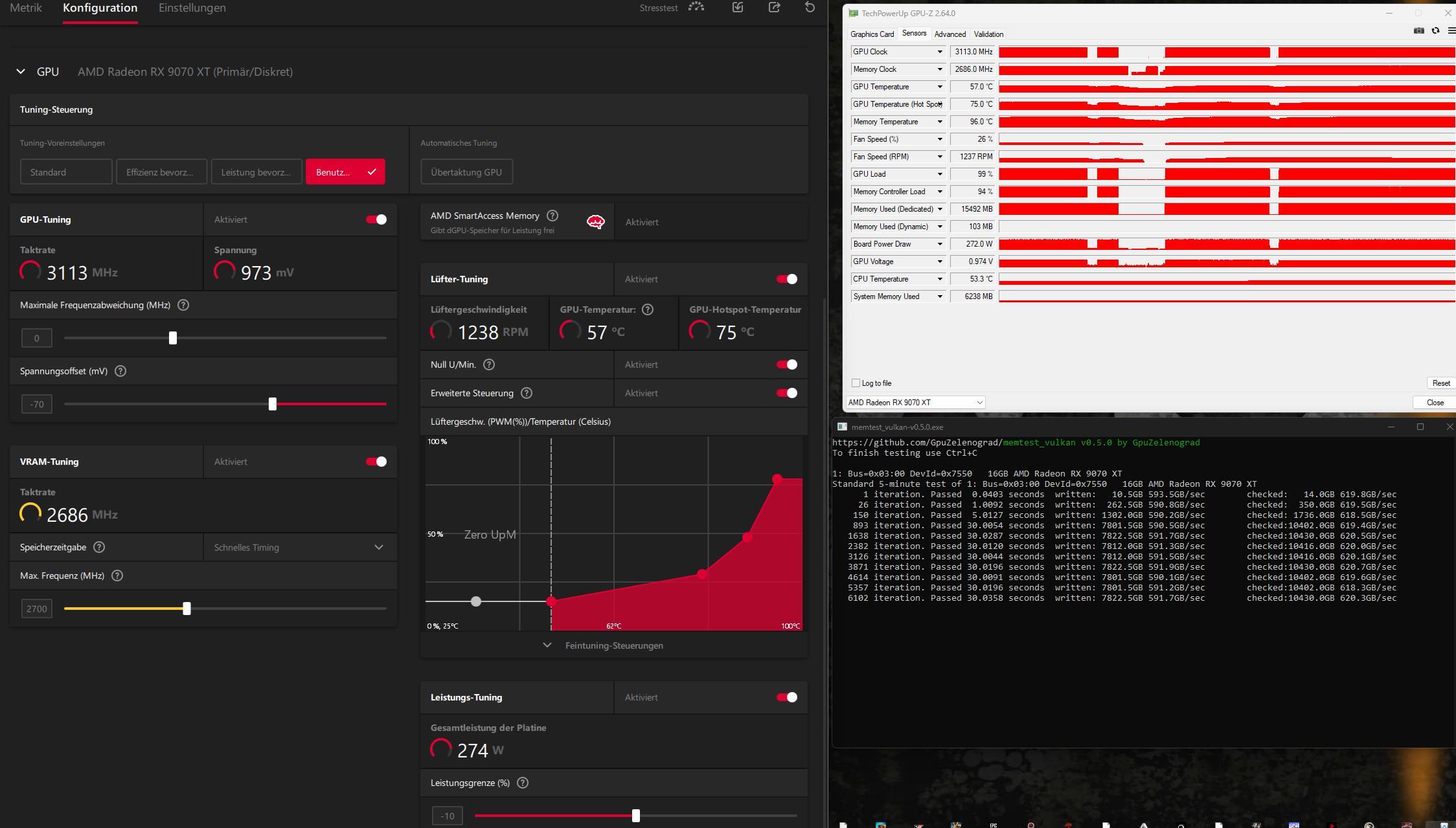This screenshot has height=828, width=1456.
Task: Toggle the Null U/Min. switch
Action: [787, 364]
